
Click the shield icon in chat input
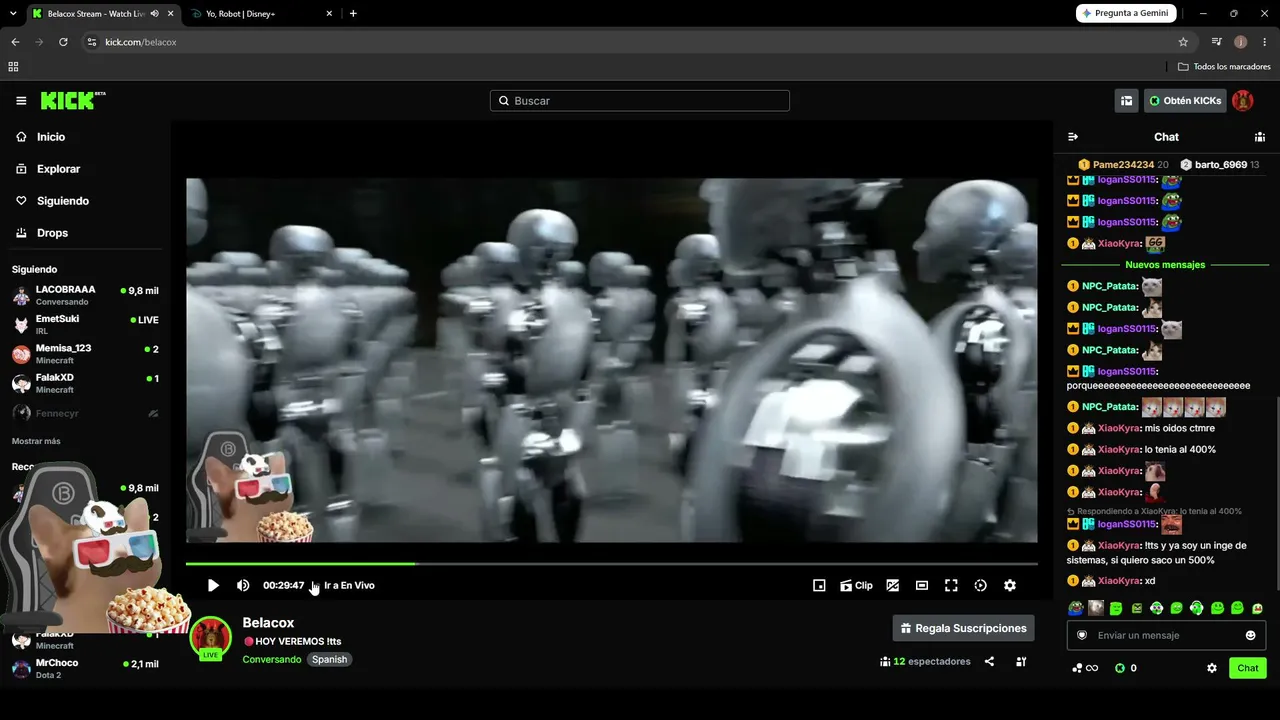point(1081,635)
